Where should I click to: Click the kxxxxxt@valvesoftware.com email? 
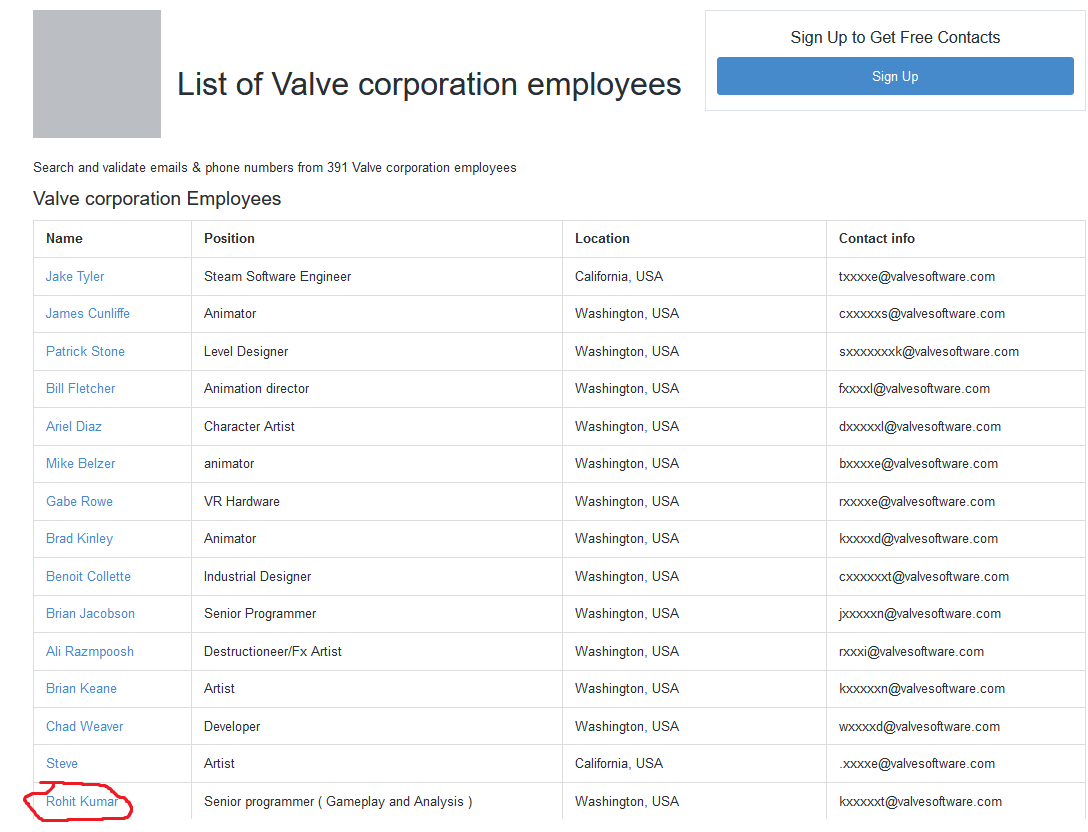click(x=920, y=801)
